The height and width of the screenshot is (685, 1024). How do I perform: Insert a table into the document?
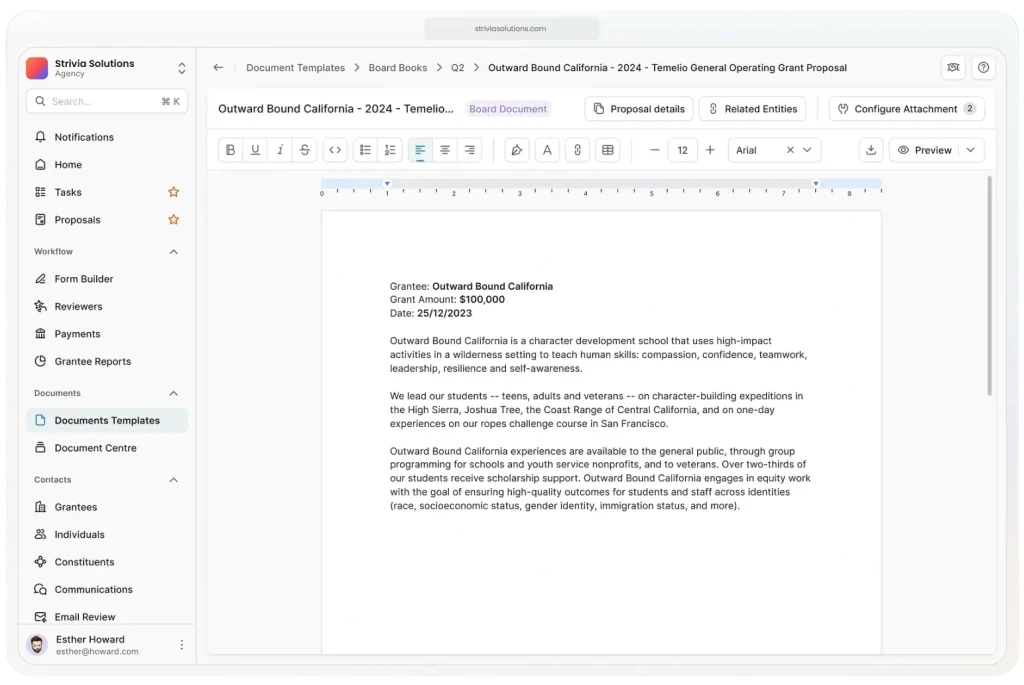(x=606, y=150)
